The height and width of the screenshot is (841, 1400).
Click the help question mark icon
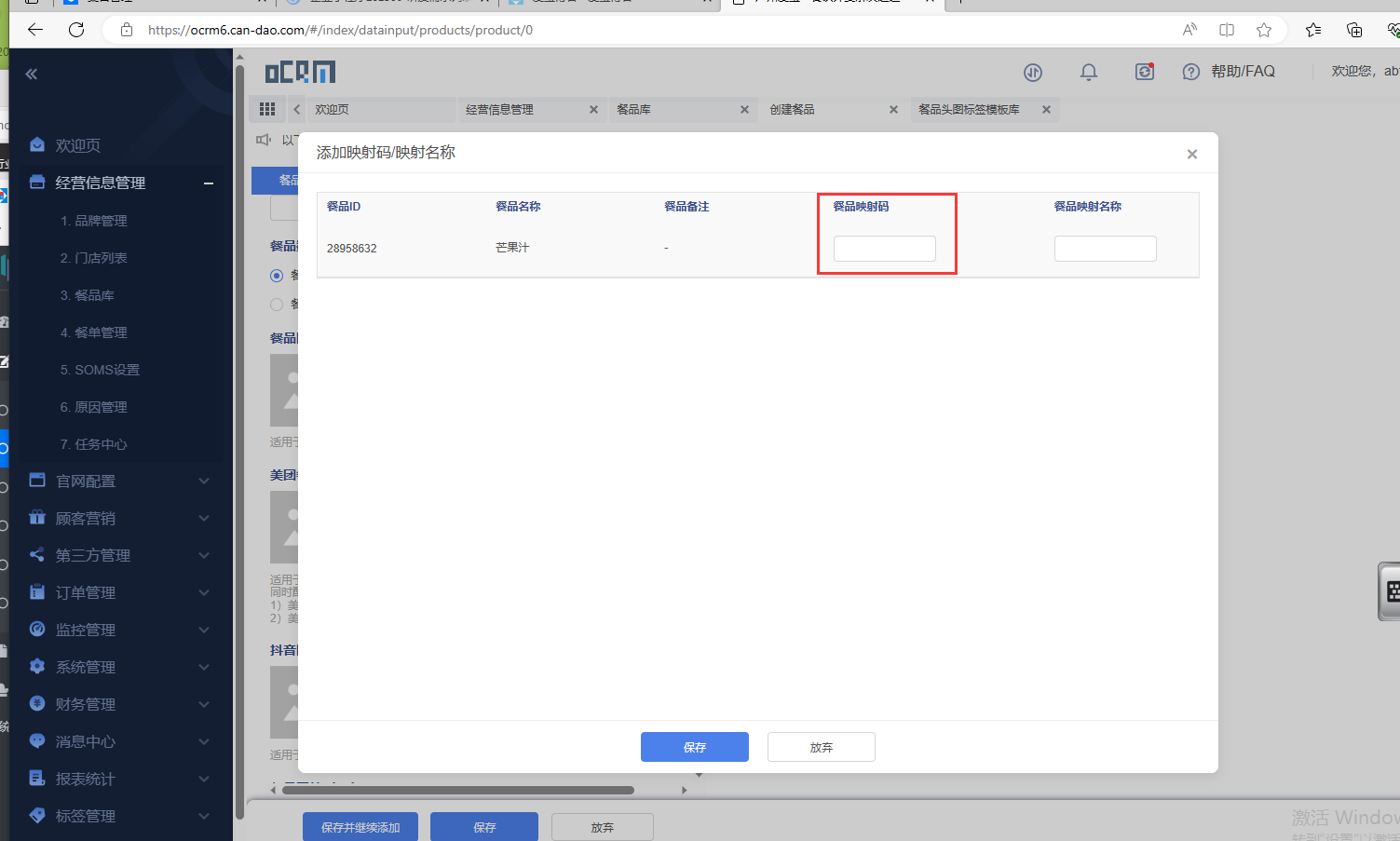point(1190,72)
